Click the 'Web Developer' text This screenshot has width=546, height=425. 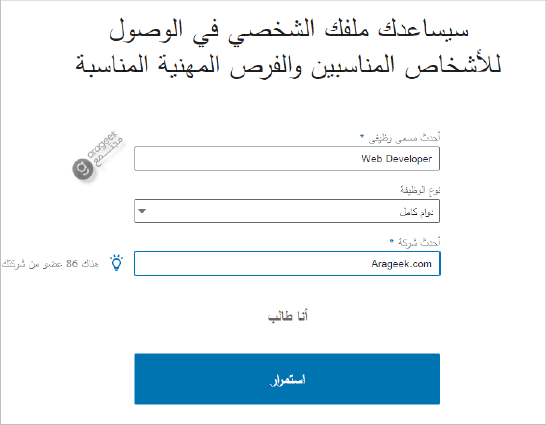point(397,159)
